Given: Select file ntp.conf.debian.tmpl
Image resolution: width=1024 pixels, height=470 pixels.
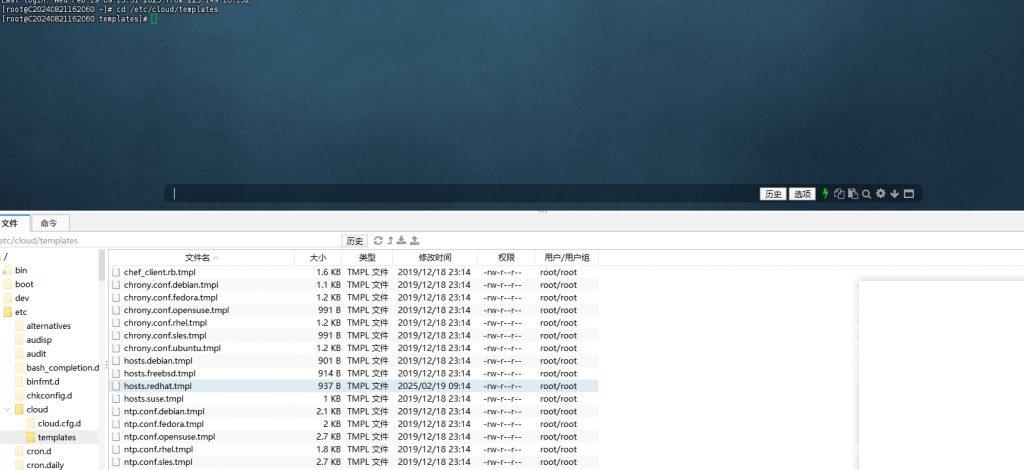Looking at the screenshot, I should [x=164, y=411].
